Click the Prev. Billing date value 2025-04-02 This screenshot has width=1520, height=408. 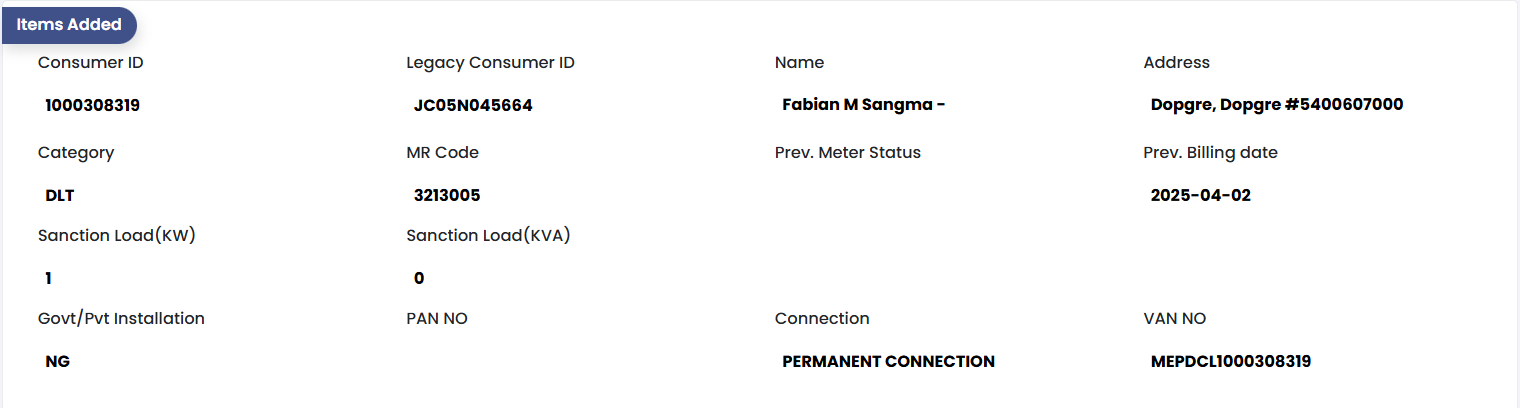coord(1200,196)
